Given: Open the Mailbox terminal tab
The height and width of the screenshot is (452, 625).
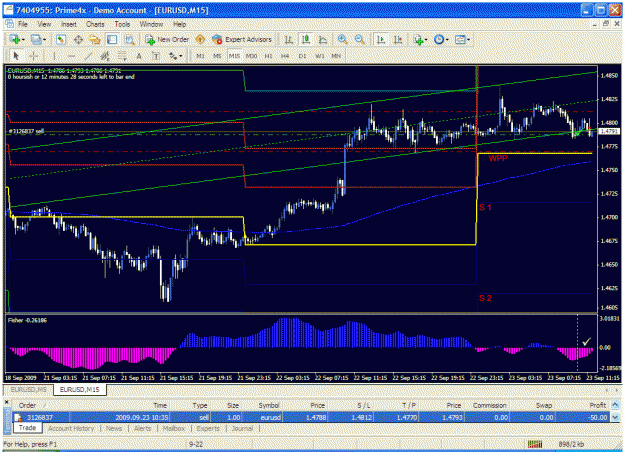Looking at the screenshot, I should tap(174, 428).
